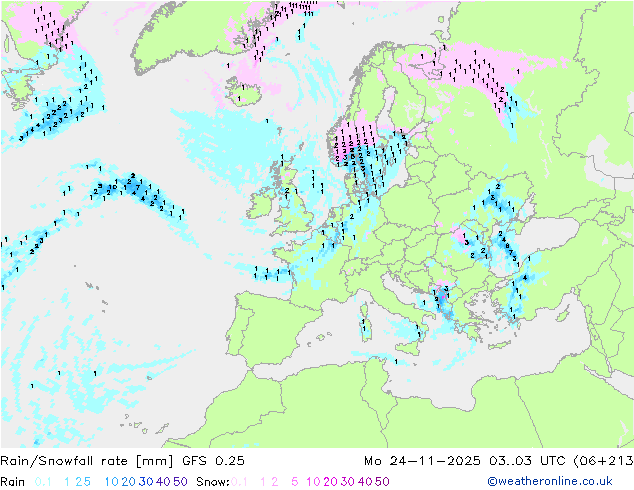Click the "Snow:" legend label
This screenshot has width=634, height=490.
(x=213, y=482)
